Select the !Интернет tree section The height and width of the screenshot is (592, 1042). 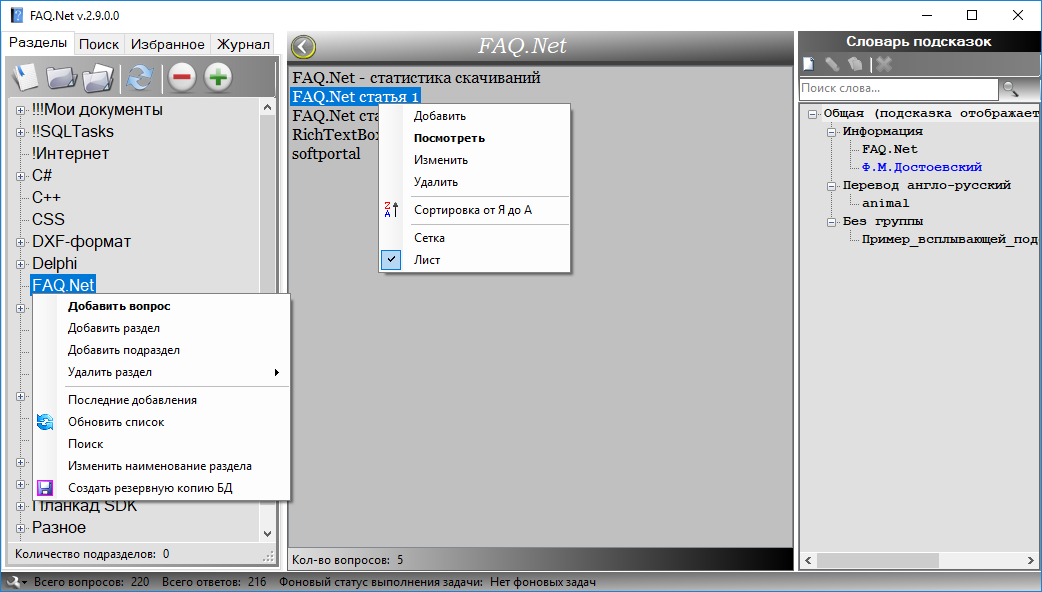point(70,153)
